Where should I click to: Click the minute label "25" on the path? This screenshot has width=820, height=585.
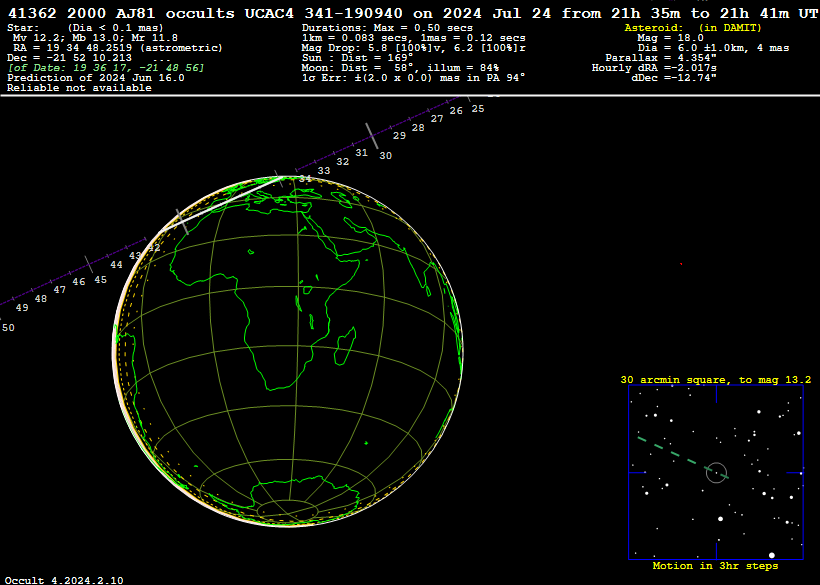[478, 109]
